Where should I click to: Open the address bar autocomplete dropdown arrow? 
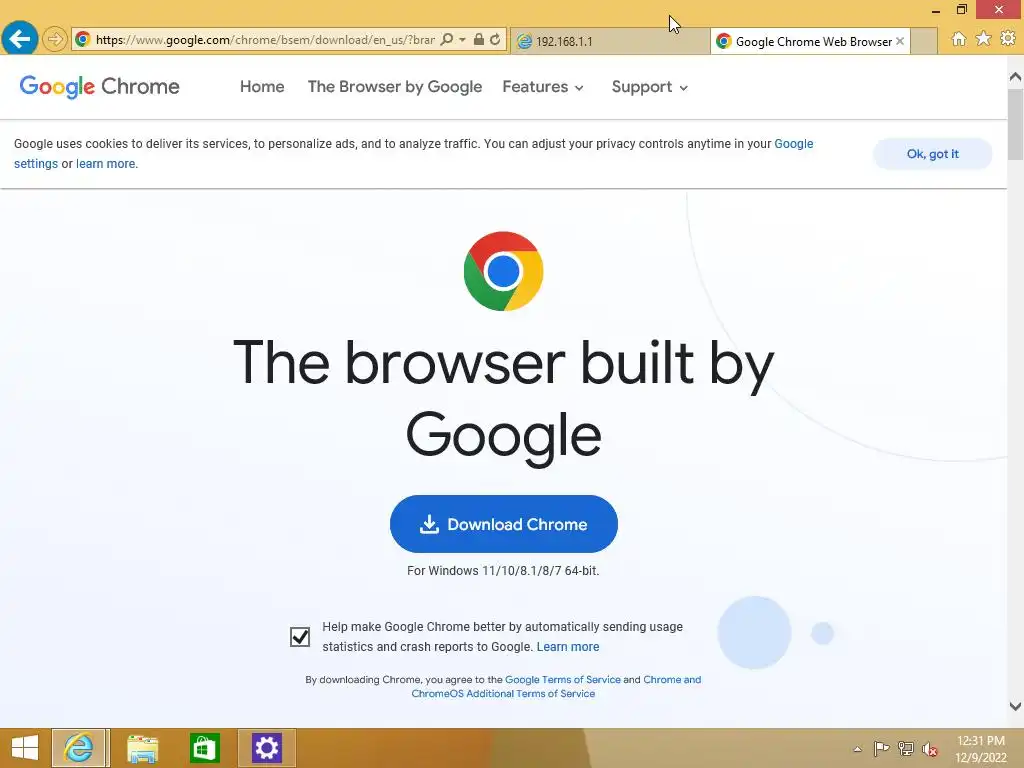pyautogui.click(x=462, y=40)
